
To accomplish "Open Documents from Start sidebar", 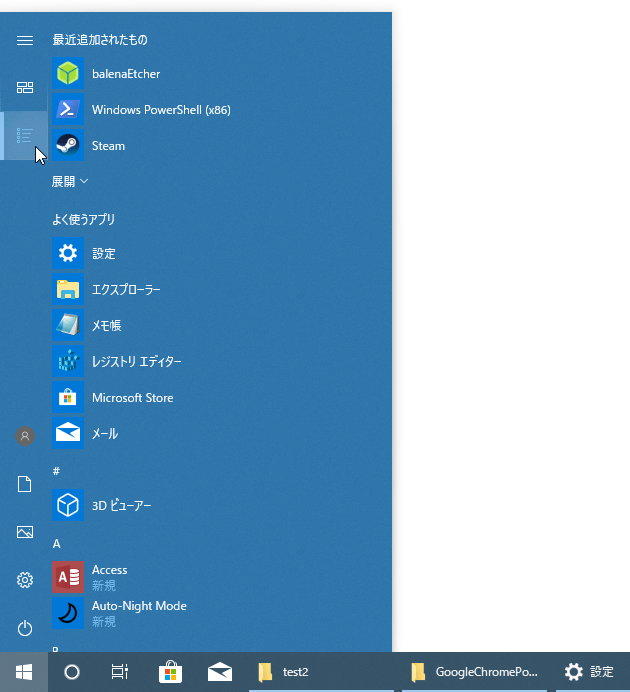I will coord(25,484).
